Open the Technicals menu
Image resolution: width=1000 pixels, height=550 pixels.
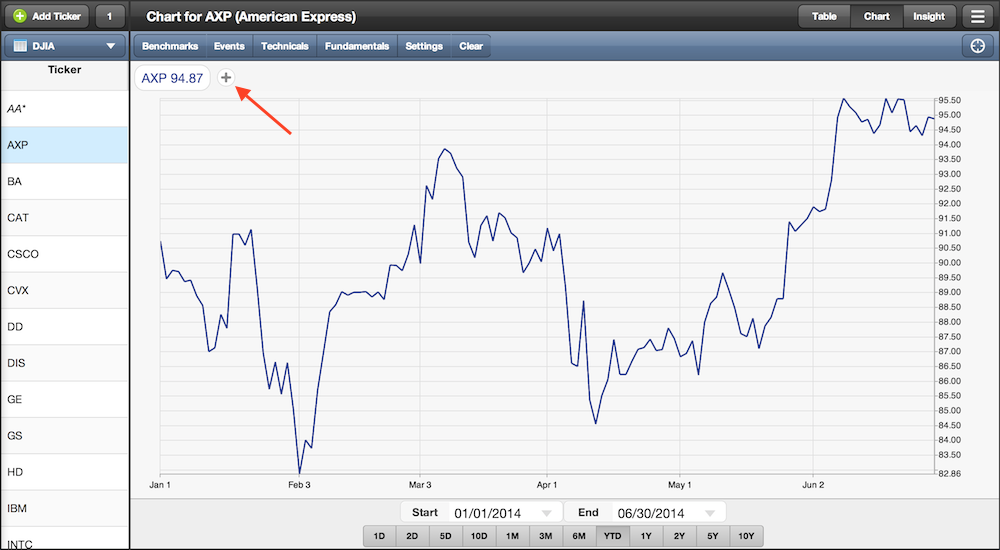[284, 46]
